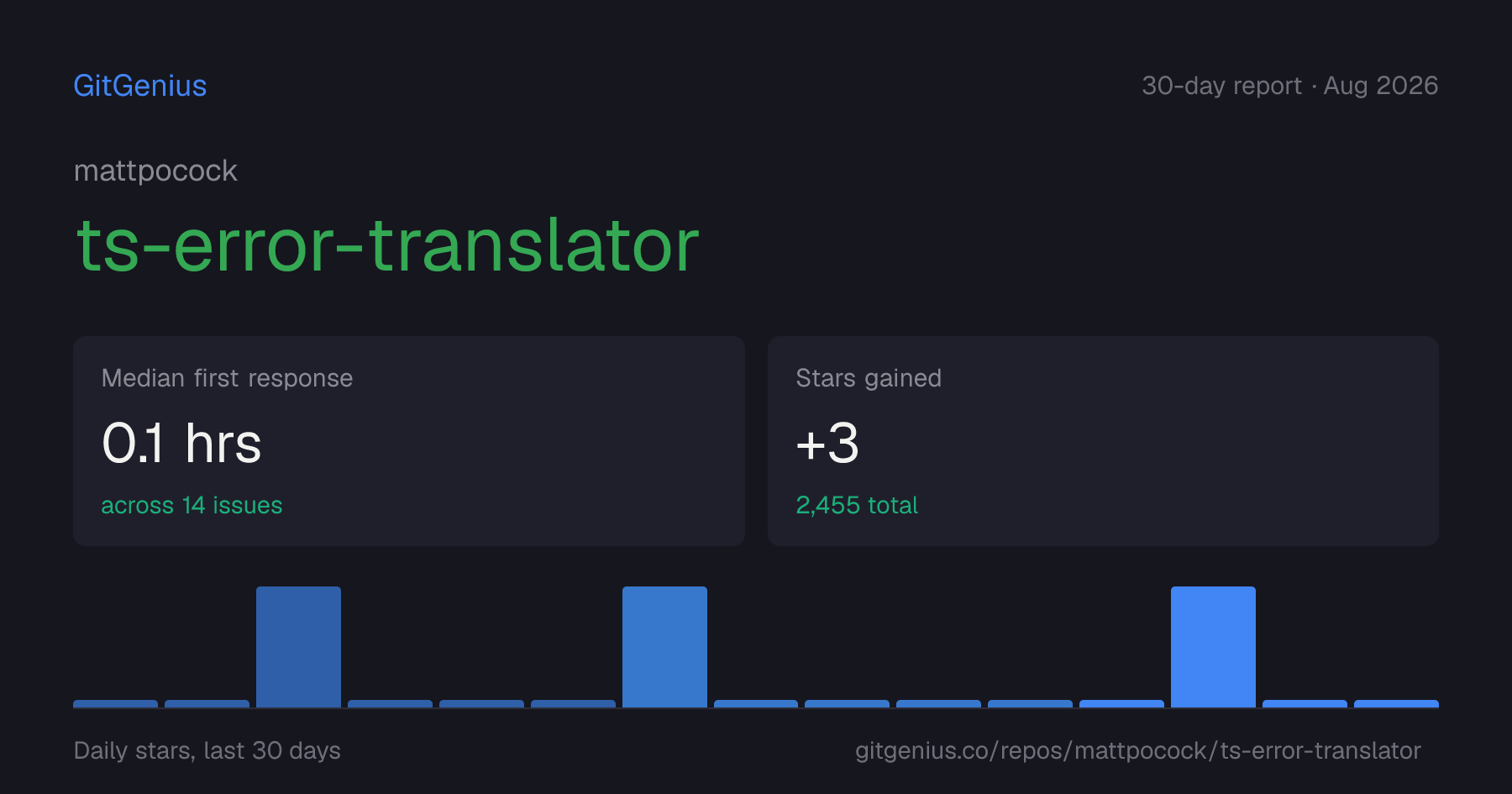
Task: Click the brightest tall bar near chart end
Action: coord(1213,647)
